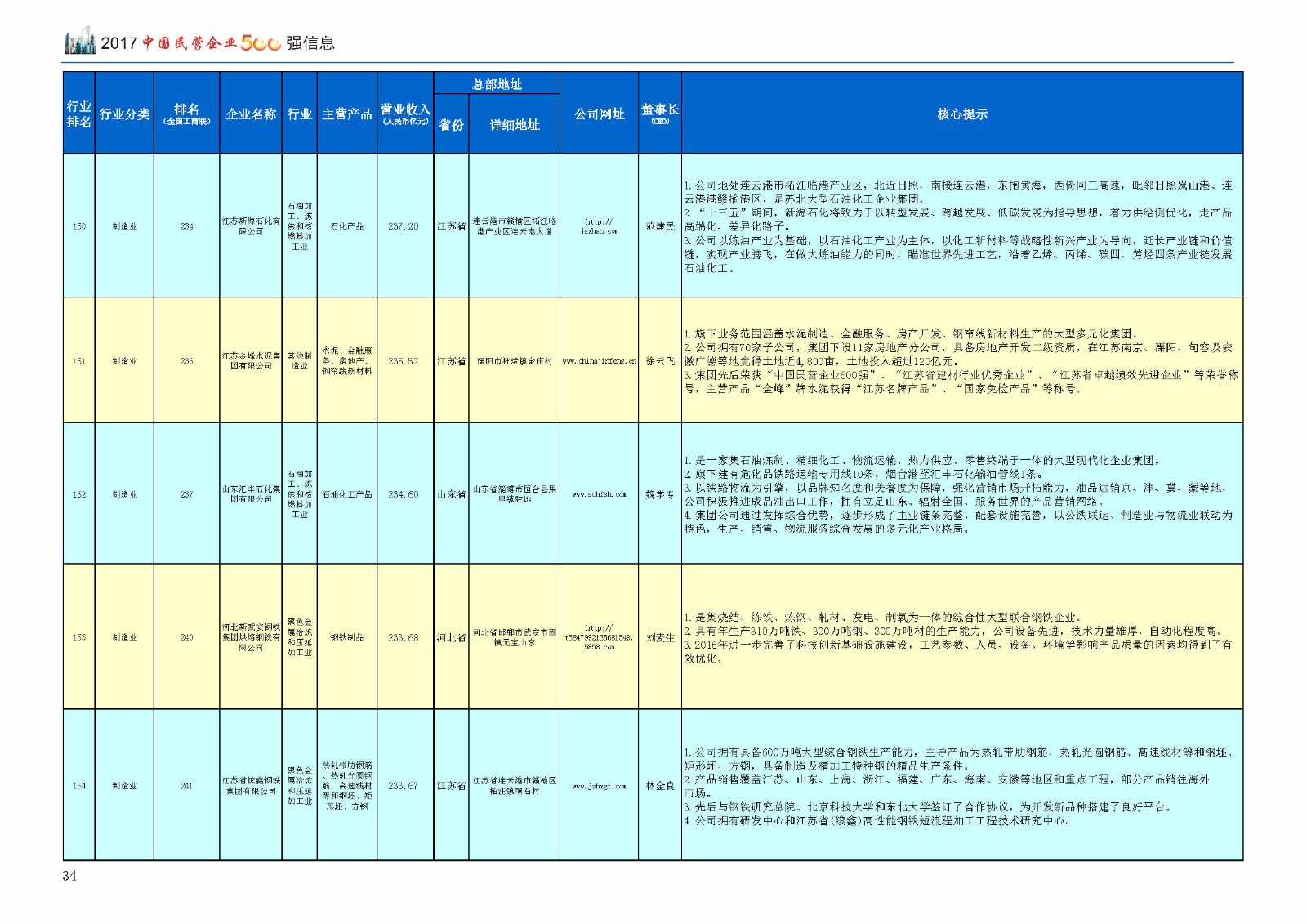1307x924 pixels.
Task: Select industry rank cell 152
Action: 79,494
